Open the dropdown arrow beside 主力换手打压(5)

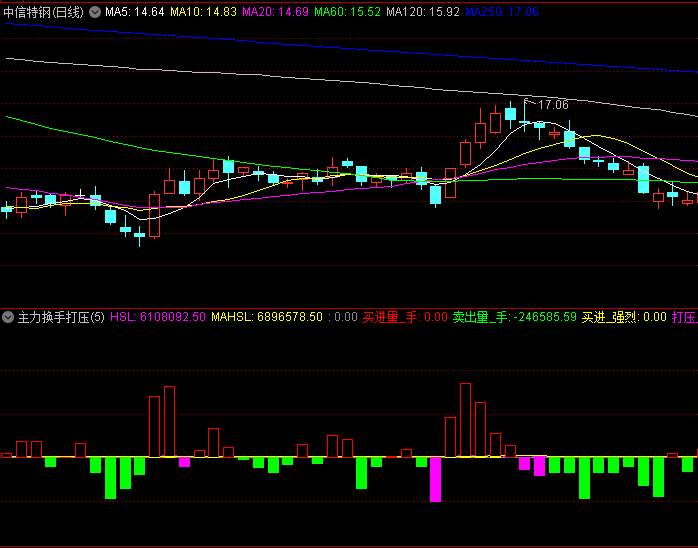pyautogui.click(x=8, y=317)
